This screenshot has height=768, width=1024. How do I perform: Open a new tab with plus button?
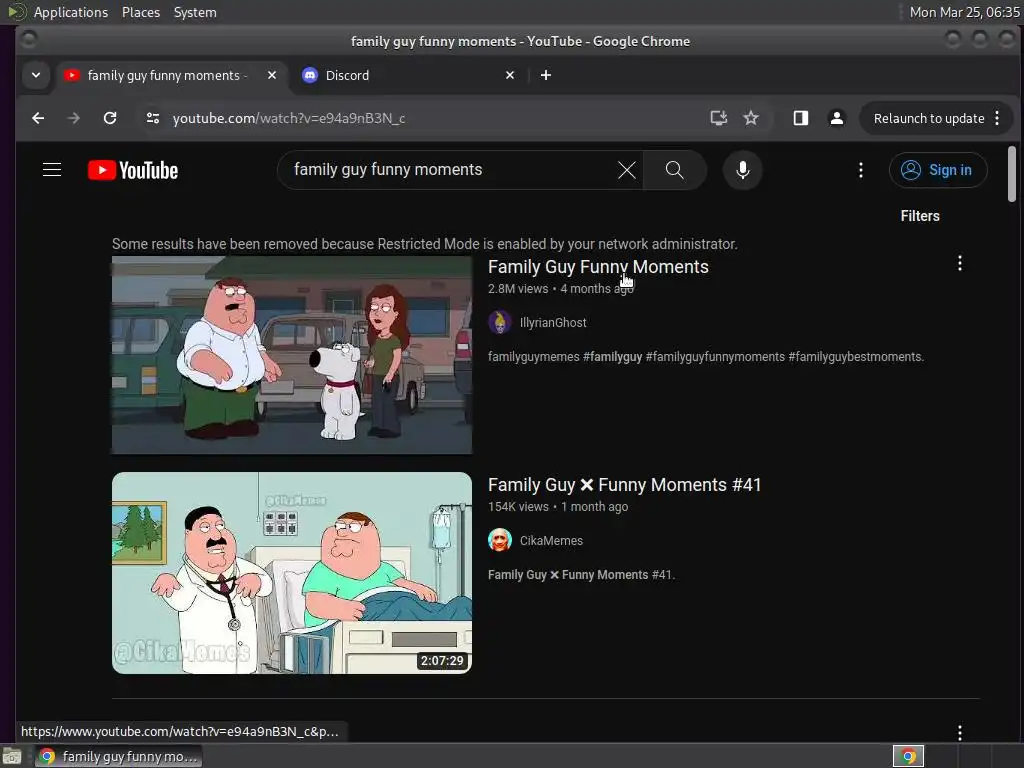(546, 75)
